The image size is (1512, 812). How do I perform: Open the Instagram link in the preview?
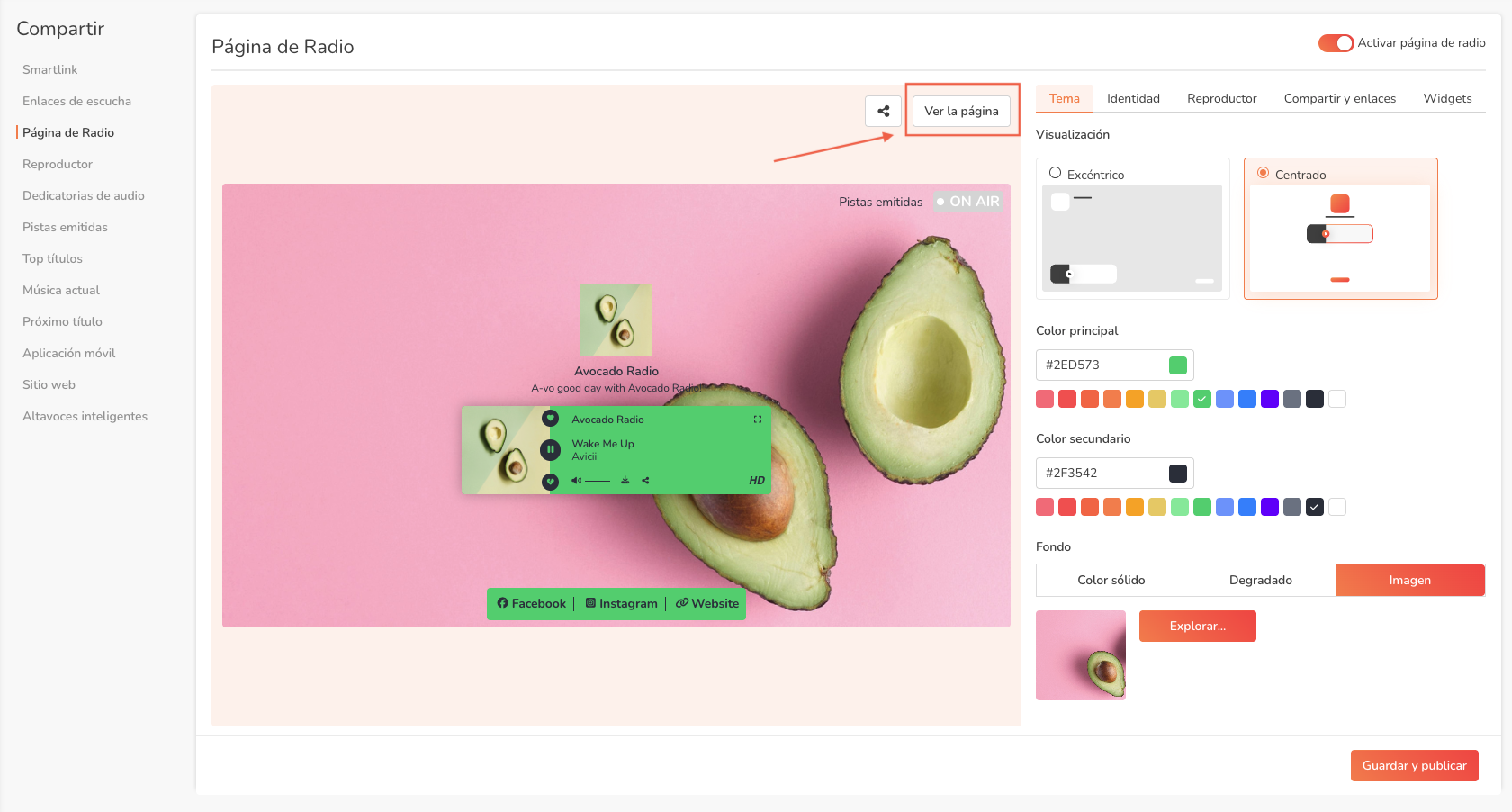[x=621, y=603]
